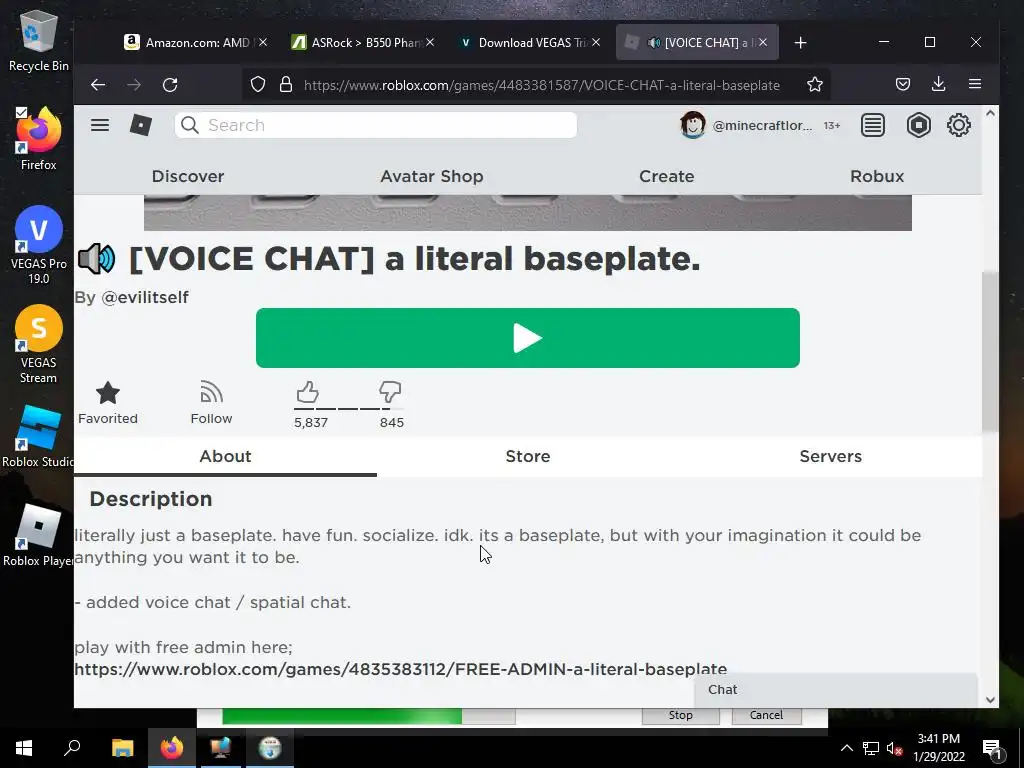Click Stop in the installer window behind
Image resolution: width=1024 pixels, height=768 pixels.
tap(680, 715)
